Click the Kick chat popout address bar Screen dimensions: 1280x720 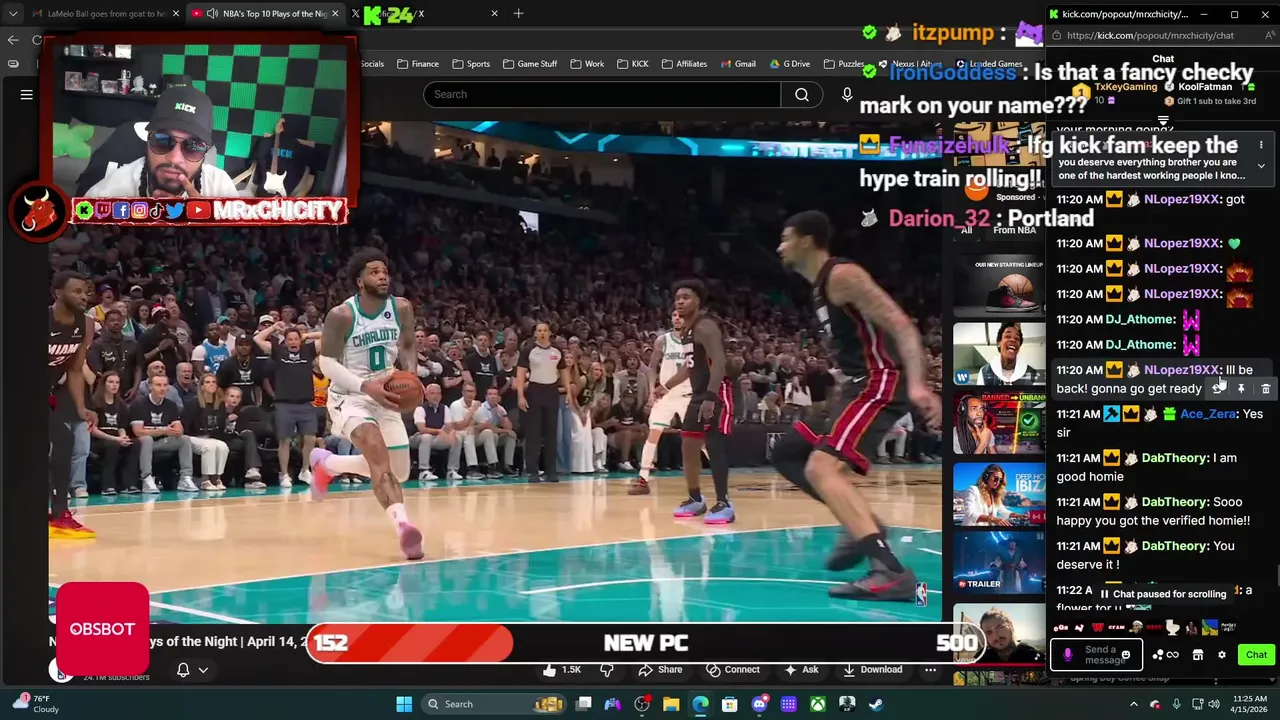pos(1150,35)
